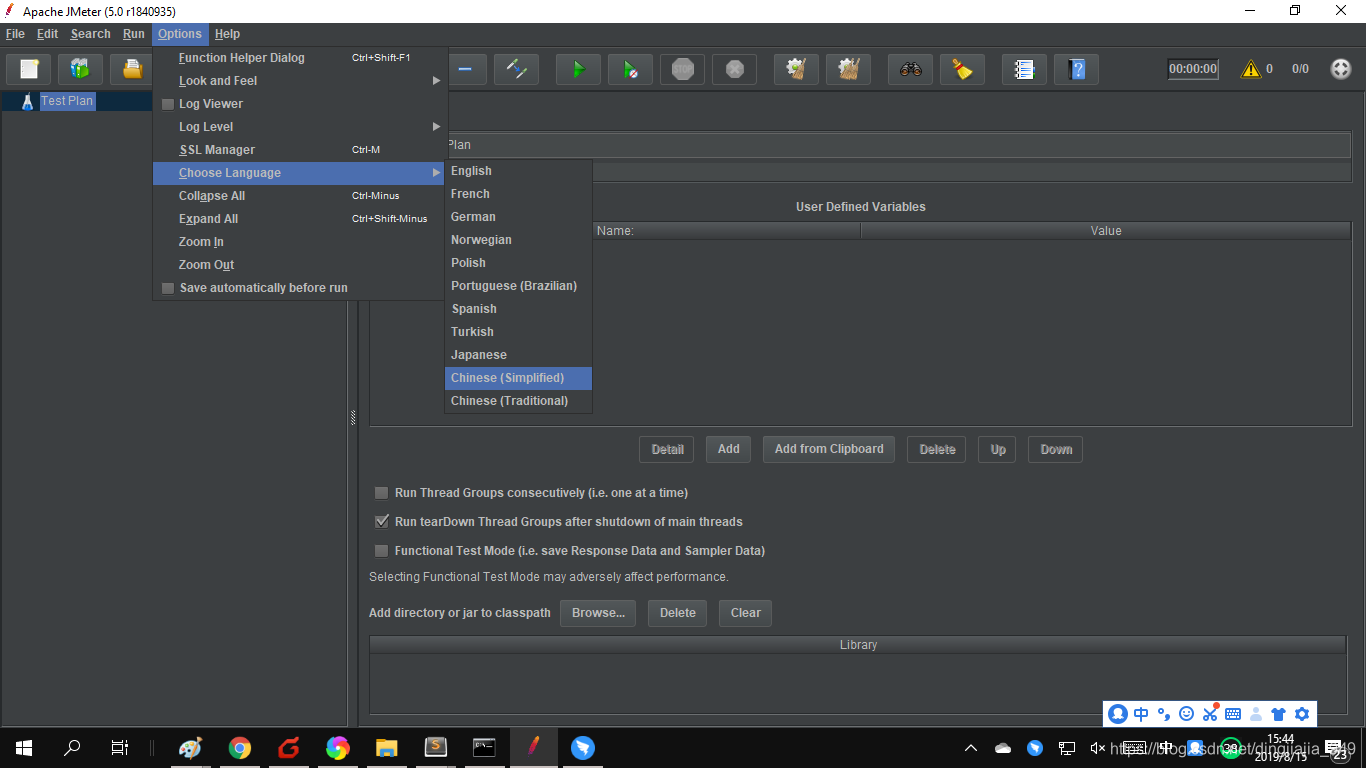Open the Help menu

[x=228, y=34]
